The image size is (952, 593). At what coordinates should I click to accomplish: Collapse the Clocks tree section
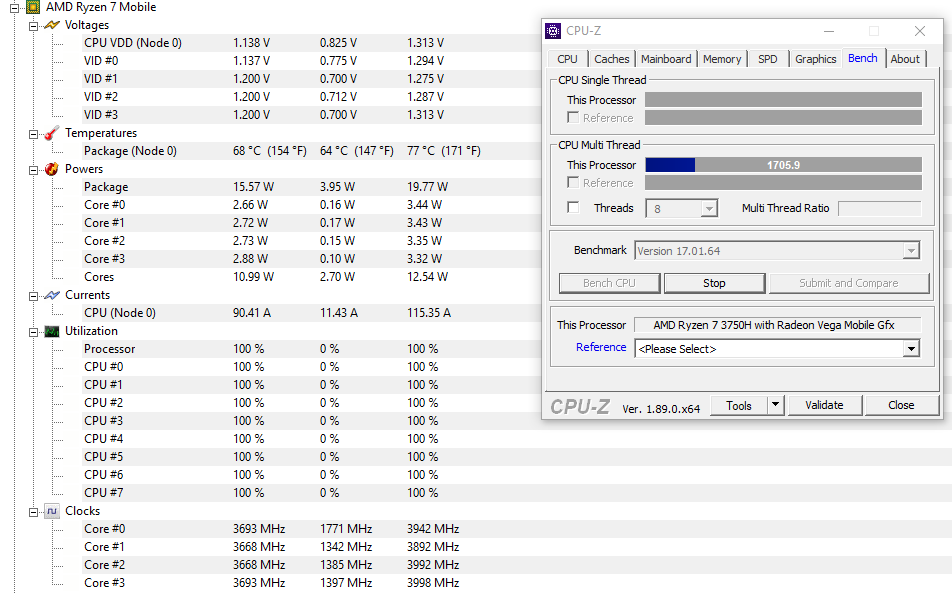33,512
